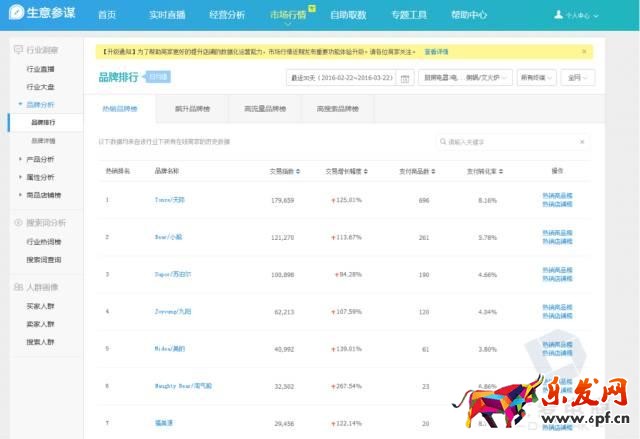
Task: Expand the 属性分析 sidebar group
Action: [x=20, y=177]
